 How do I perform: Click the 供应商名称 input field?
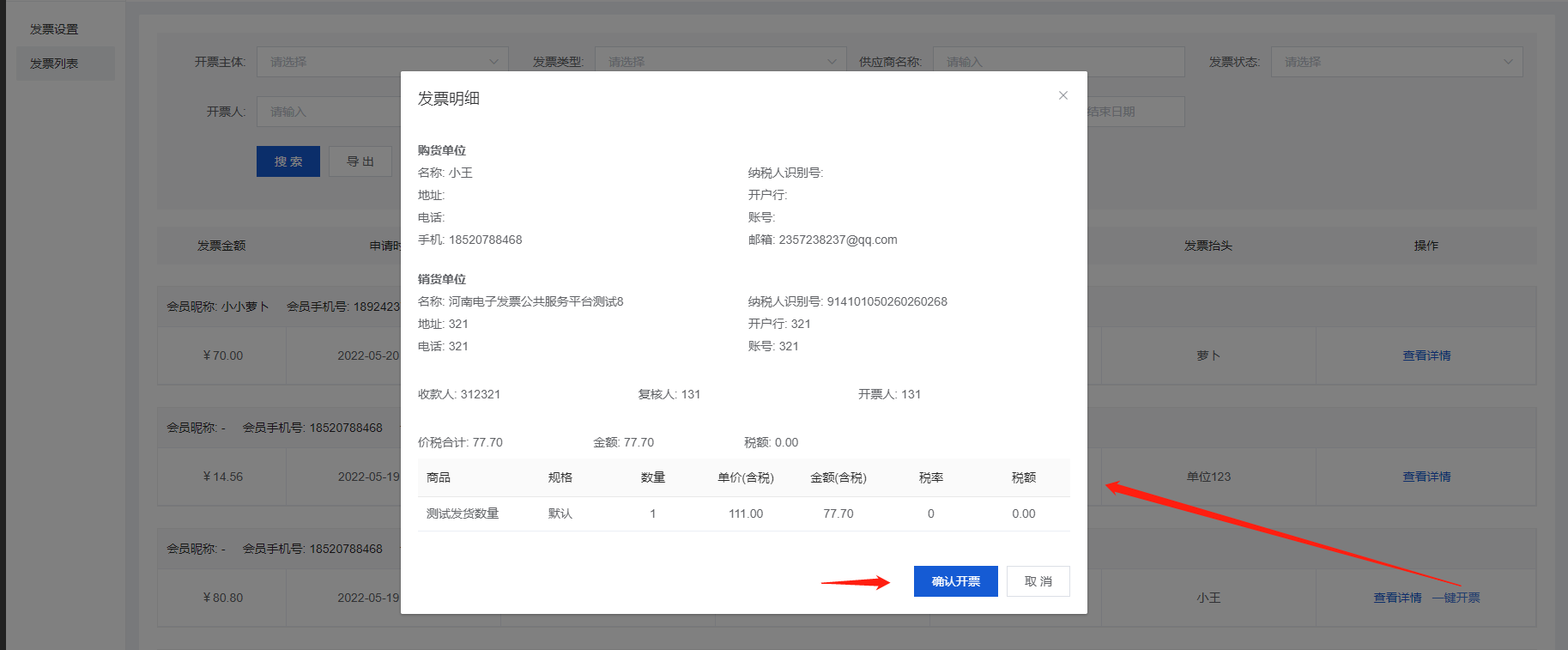point(1057,62)
